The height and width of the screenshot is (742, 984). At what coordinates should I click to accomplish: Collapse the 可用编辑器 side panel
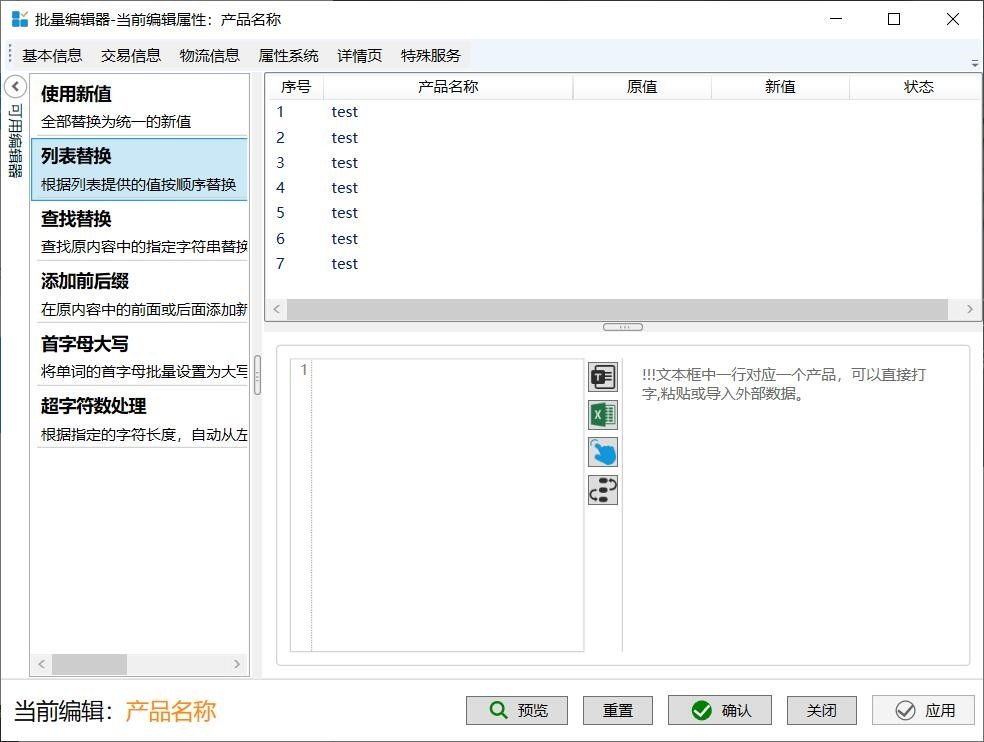point(14,87)
